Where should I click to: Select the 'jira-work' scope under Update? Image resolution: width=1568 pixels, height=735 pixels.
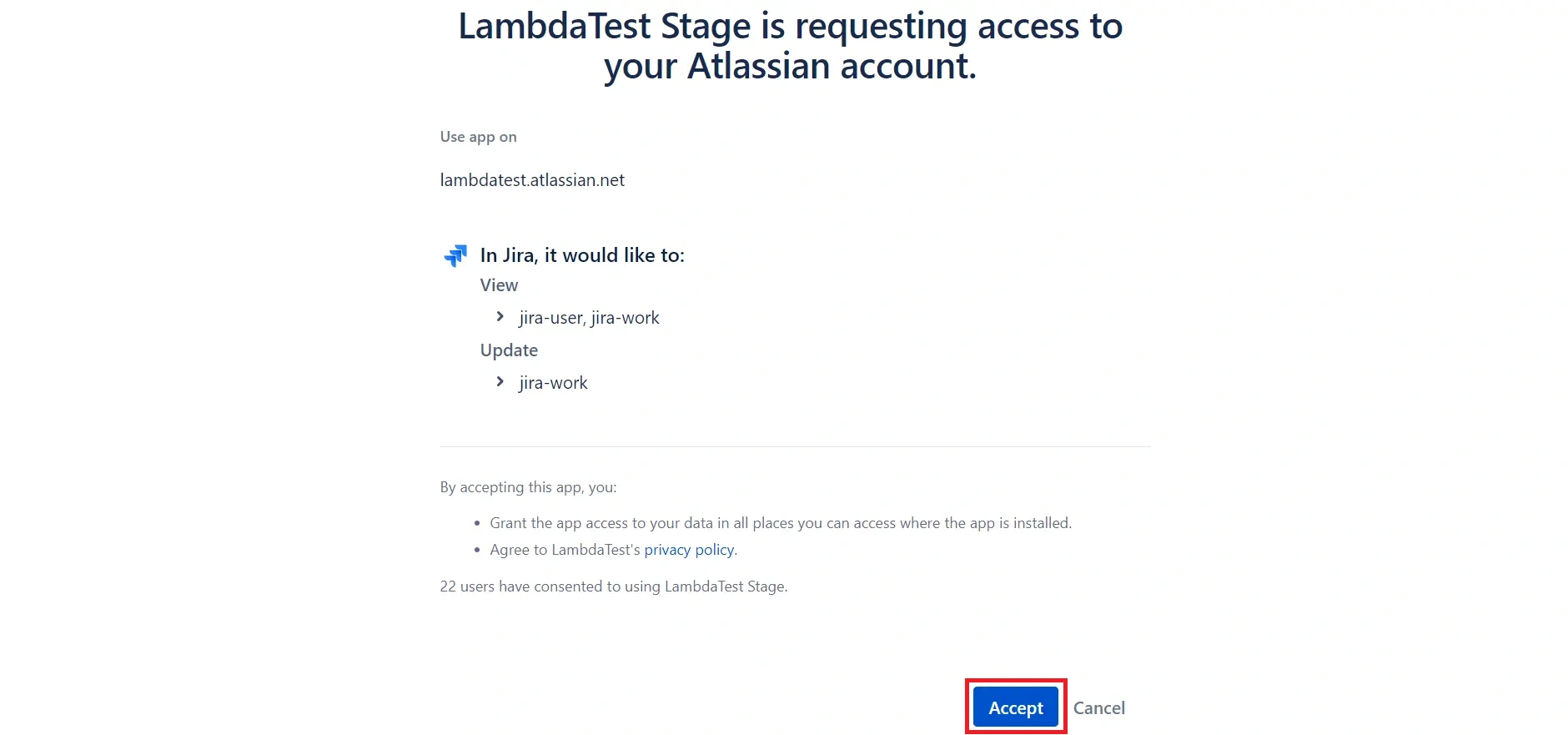coord(553,383)
